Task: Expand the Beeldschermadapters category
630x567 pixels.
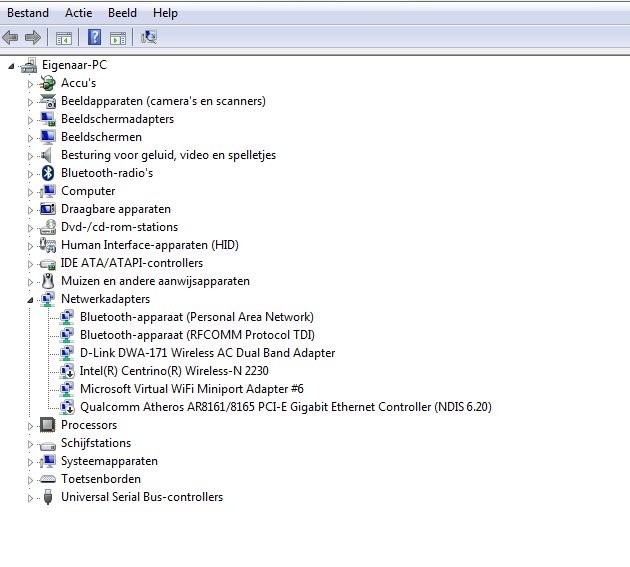Action: click(x=30, y=120)
